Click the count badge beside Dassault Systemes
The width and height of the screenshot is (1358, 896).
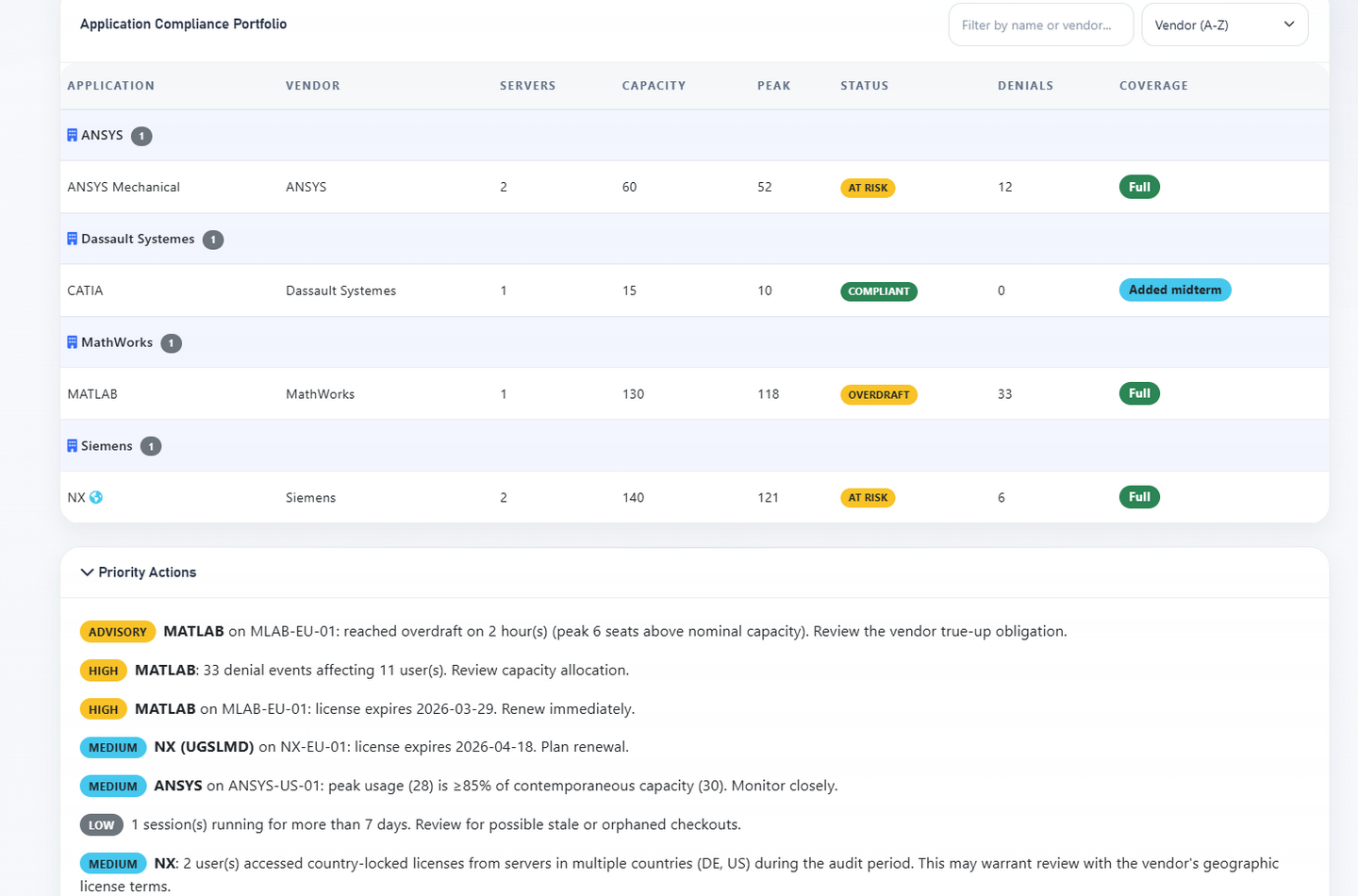point(213,240)
